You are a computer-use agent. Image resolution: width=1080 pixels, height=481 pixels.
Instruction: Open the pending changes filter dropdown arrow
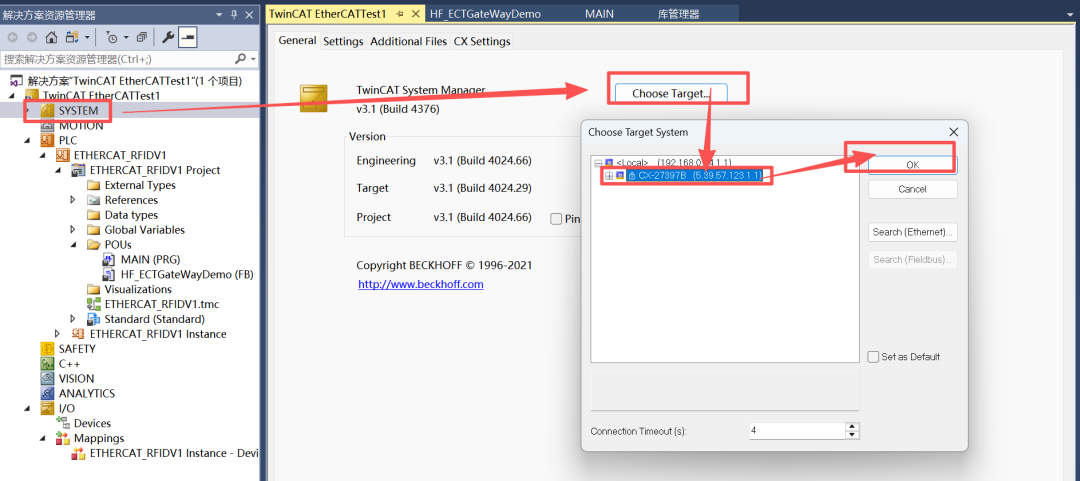click(126, 37)
